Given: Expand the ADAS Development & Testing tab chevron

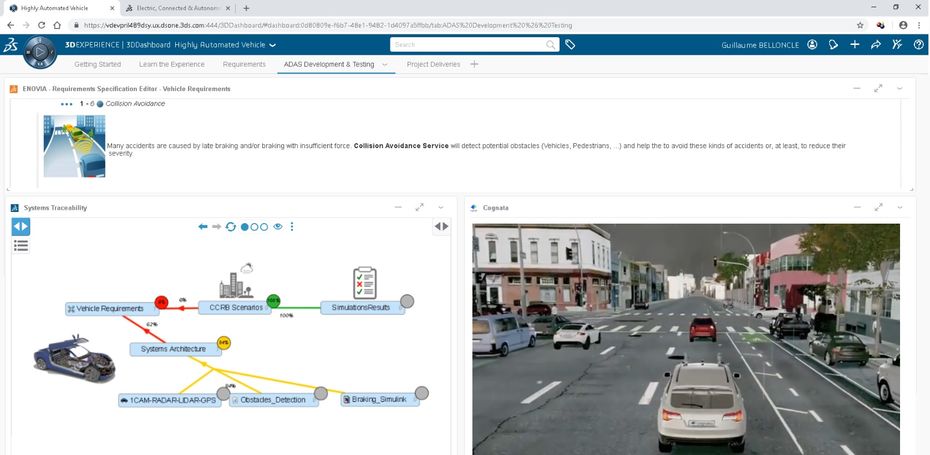Looking at the screenshot, I should click(x=385, y=64).
